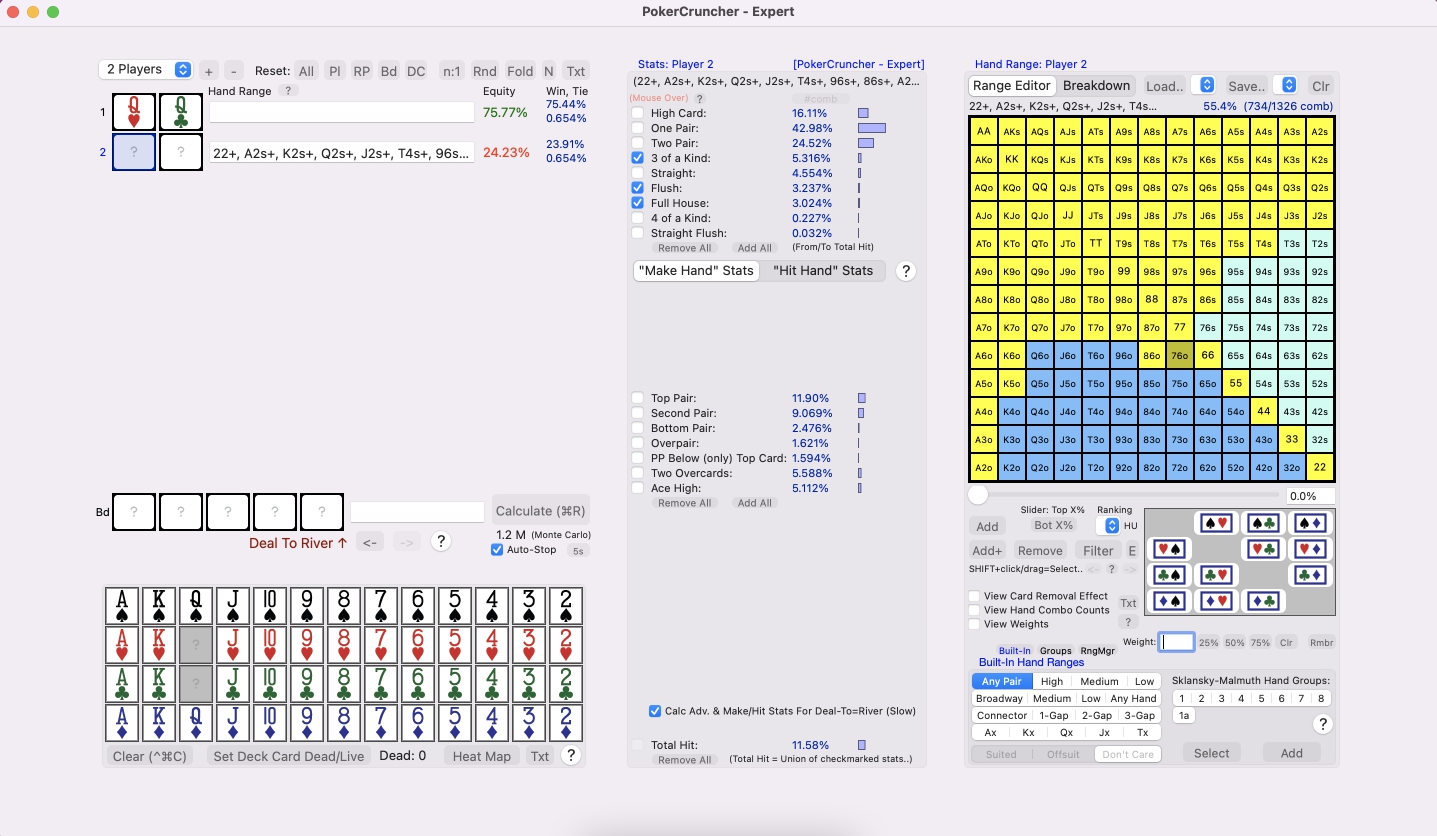Viewport: 1437px width, 836px height.
Task: Select Player 2's first unknown hole card slot
Action: pos(134,152)
